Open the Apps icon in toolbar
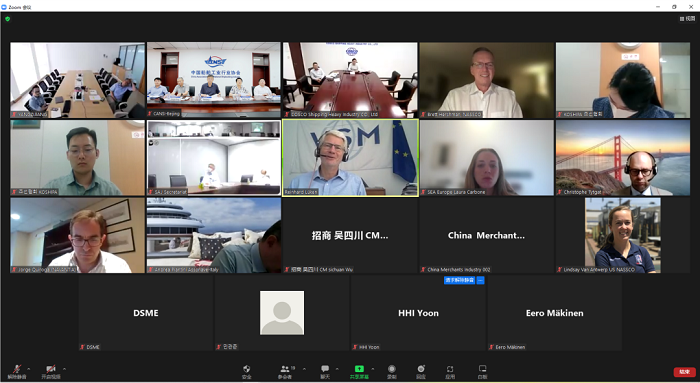700x383 pixels. (x=450, y=371)
